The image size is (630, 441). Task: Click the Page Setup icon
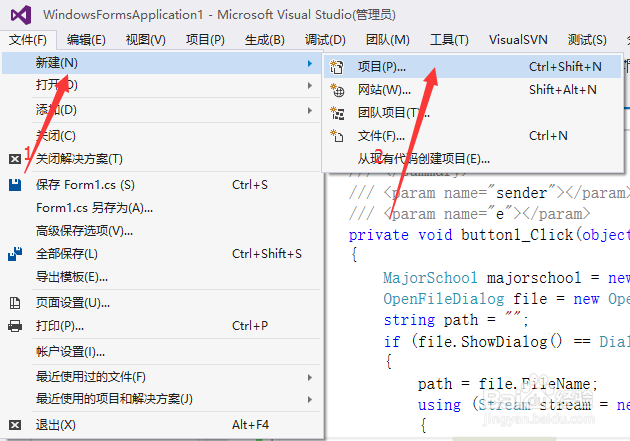click(15, 303)
